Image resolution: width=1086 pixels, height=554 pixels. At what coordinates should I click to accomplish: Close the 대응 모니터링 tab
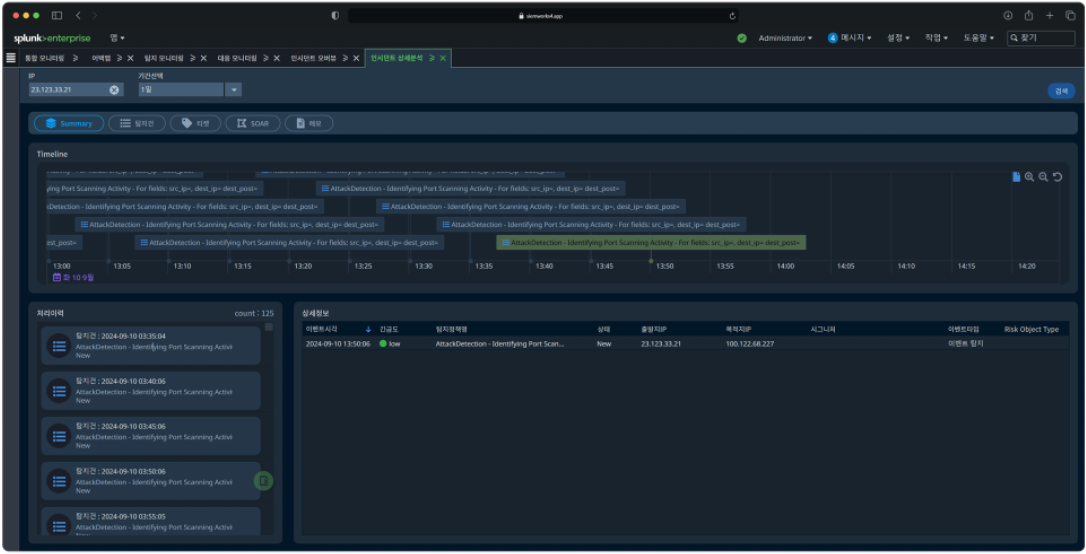point(276,58)
